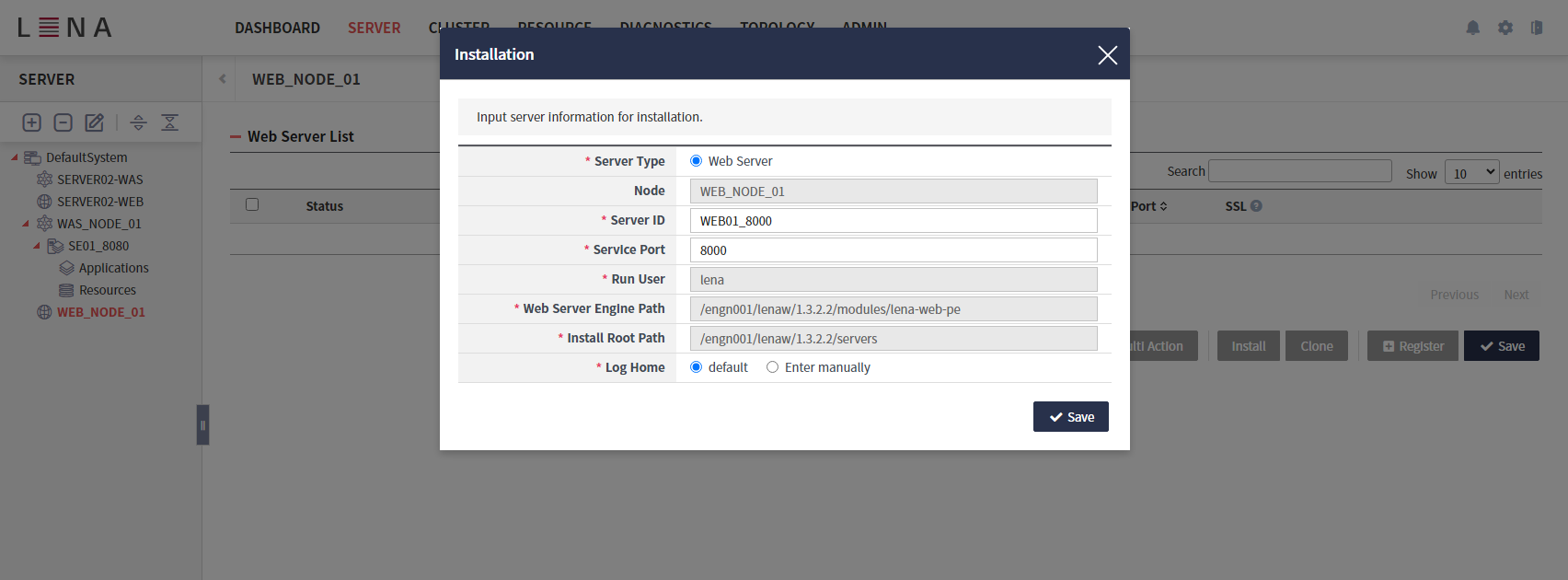Click the add (plus) icon in server toolbar

(x=31, y=122)
